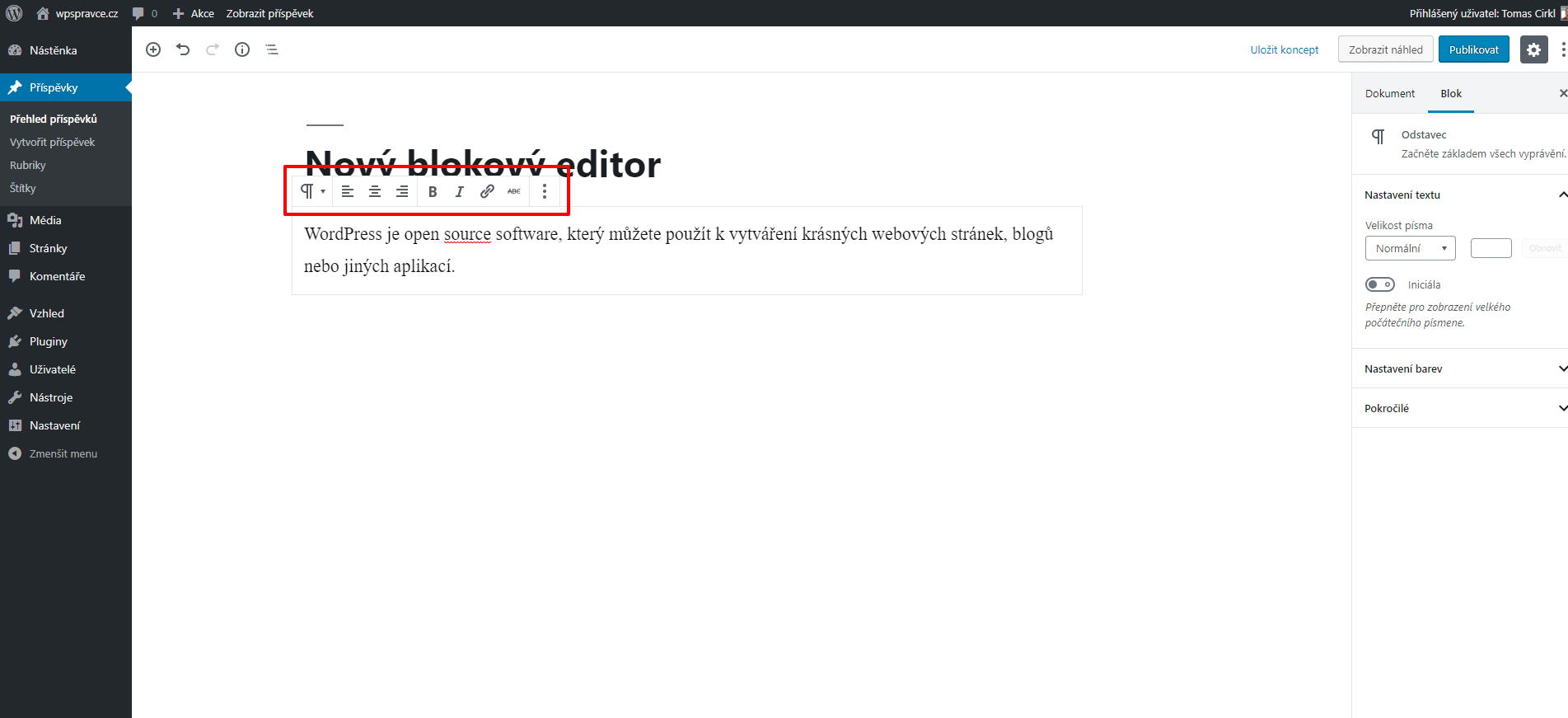
Task: Open the Nastavení settings menu
Action: (x=66, y=425)
